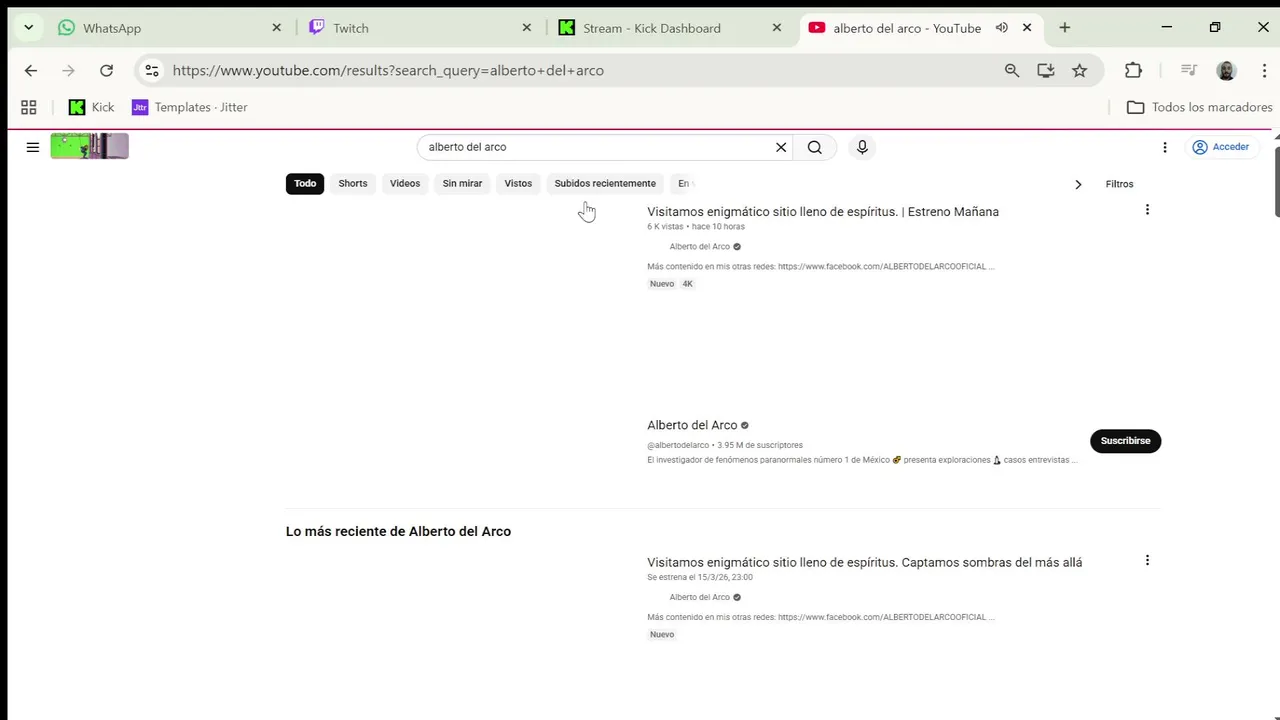
Task: Subscribe with the Suscribirse button
Action: click(1125, 441)
